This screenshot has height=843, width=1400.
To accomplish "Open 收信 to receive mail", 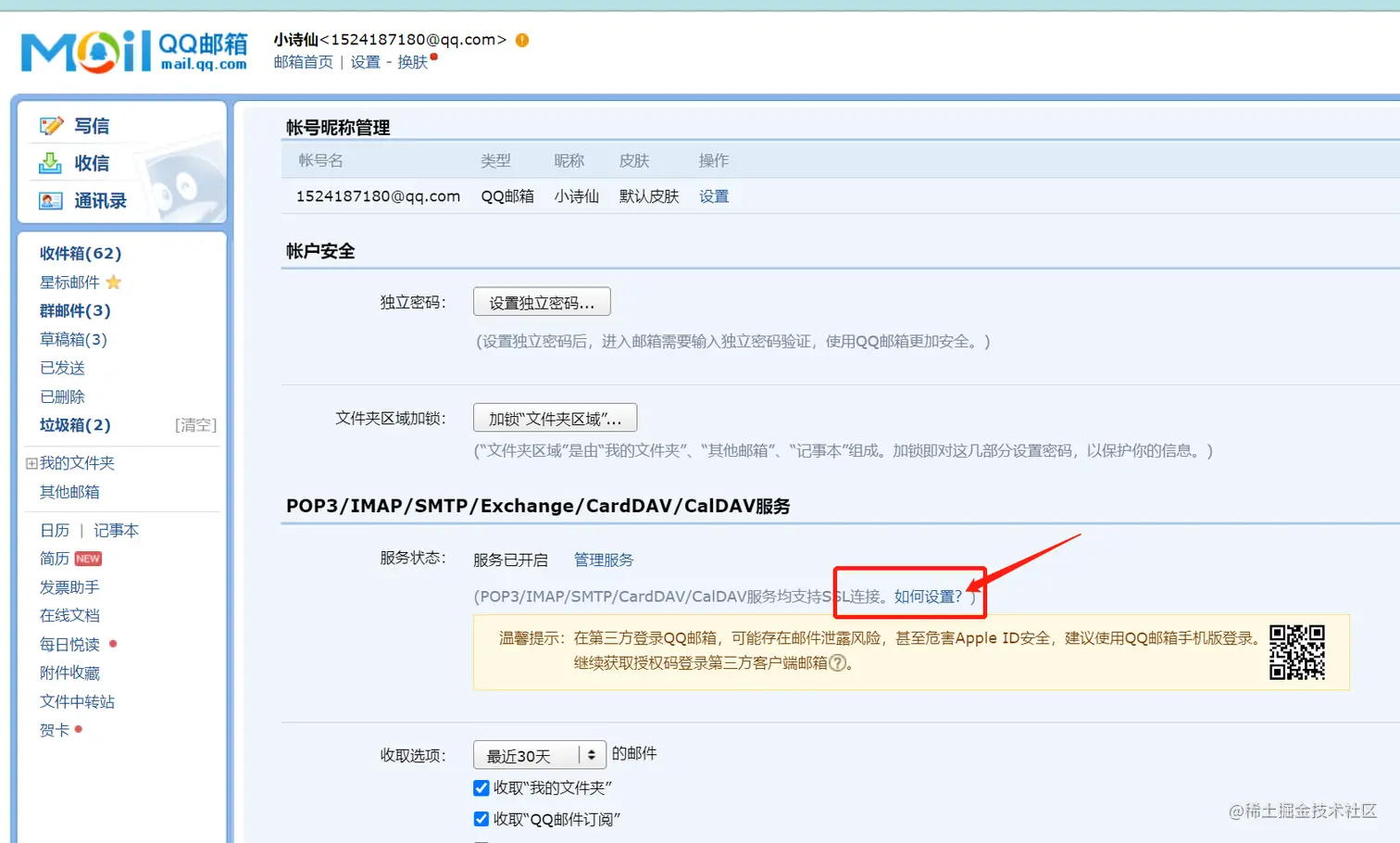I will [92, 163].
